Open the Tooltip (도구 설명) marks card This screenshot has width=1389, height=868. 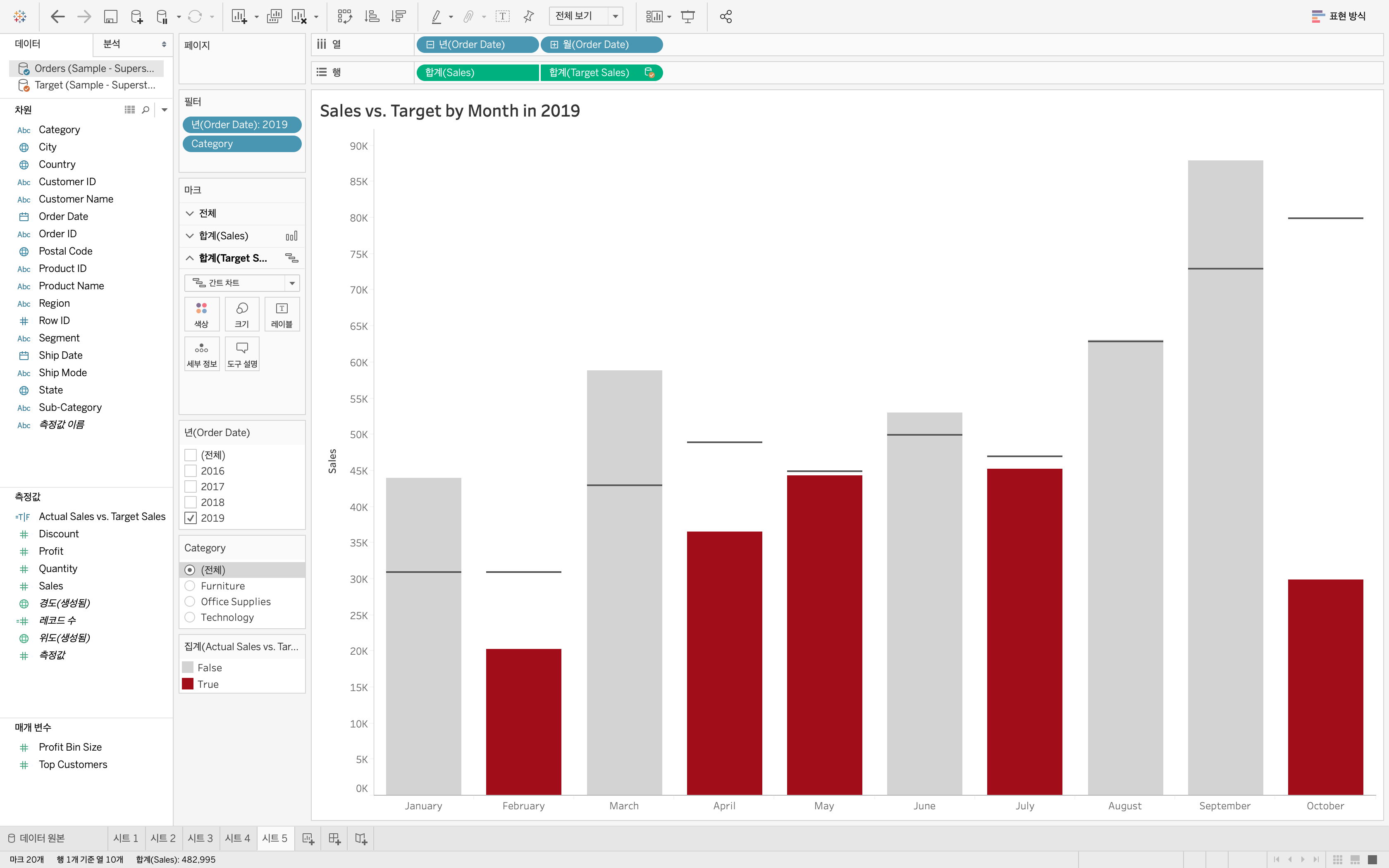242,354
